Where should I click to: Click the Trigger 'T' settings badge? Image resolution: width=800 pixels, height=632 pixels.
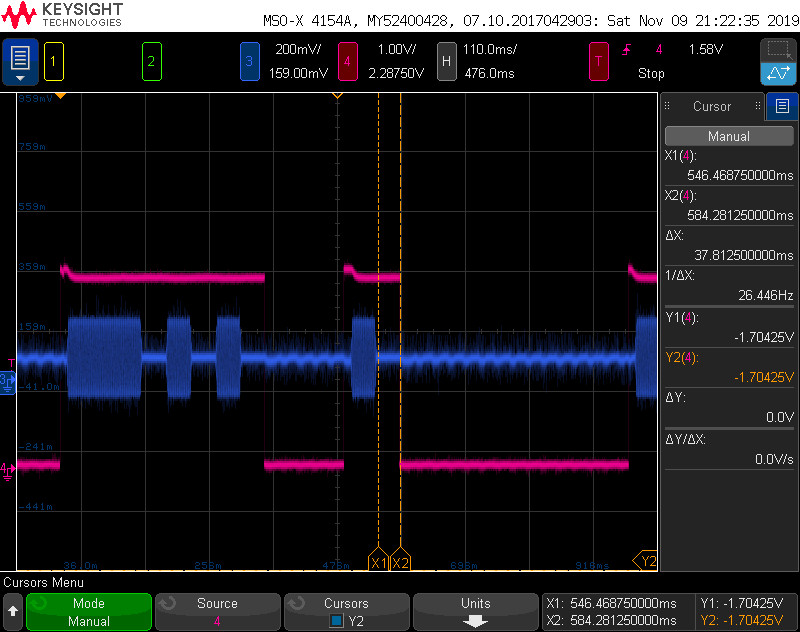click(x=599, y=62)
